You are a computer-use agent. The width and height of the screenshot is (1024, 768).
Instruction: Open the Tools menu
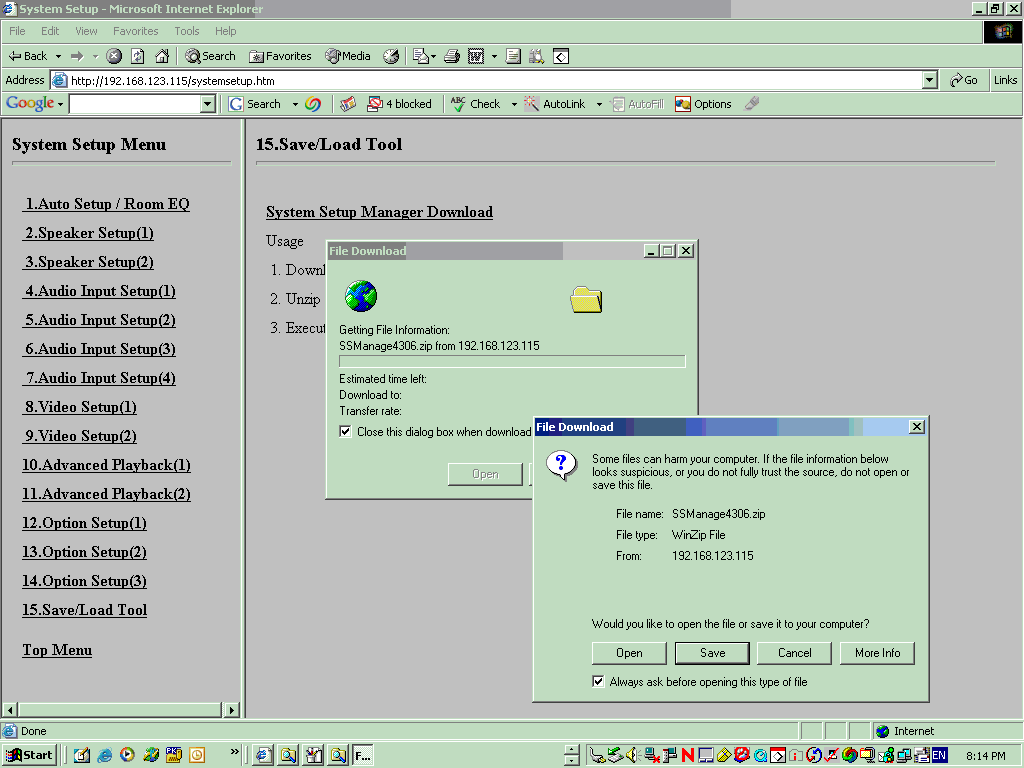coord(187,31)
